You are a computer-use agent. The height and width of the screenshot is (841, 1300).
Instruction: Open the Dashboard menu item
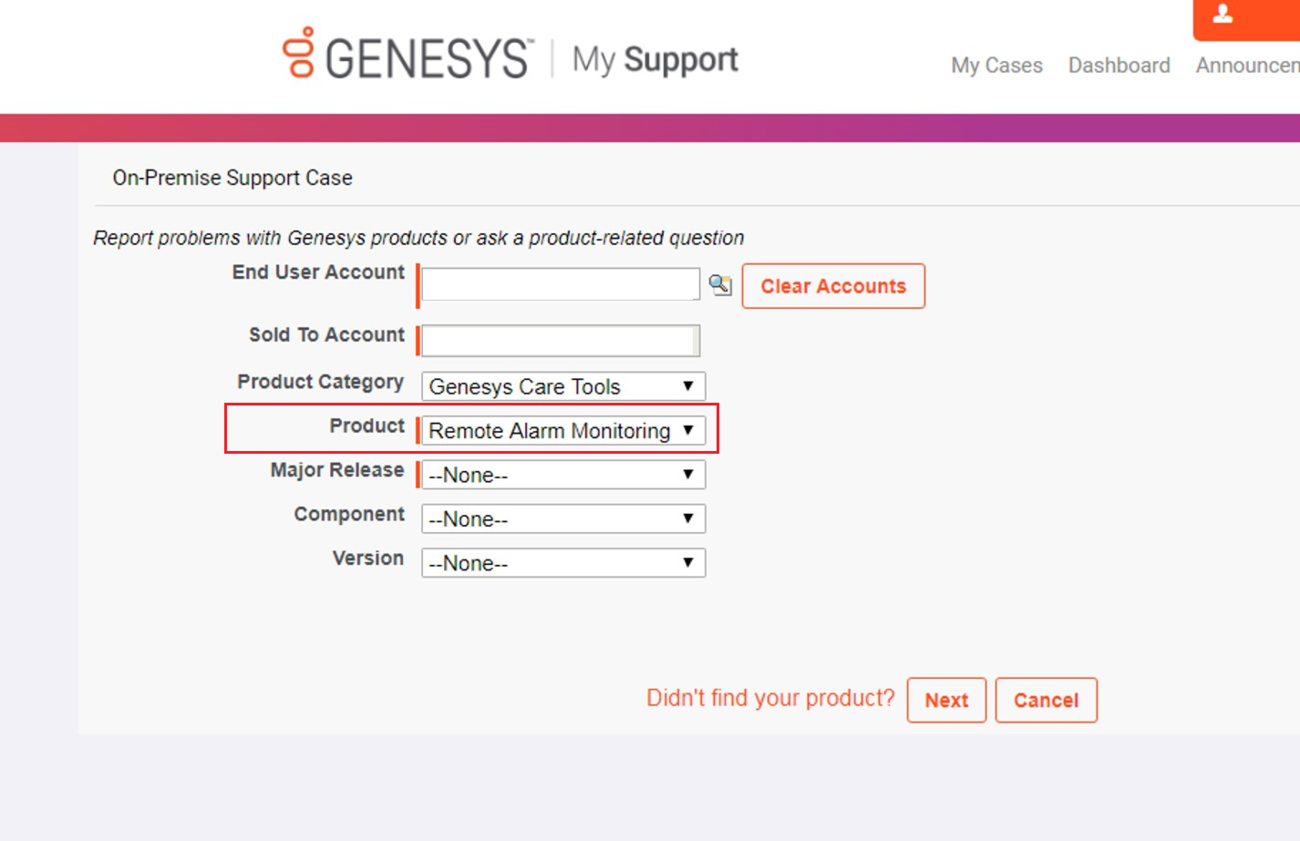[1119, 65]
